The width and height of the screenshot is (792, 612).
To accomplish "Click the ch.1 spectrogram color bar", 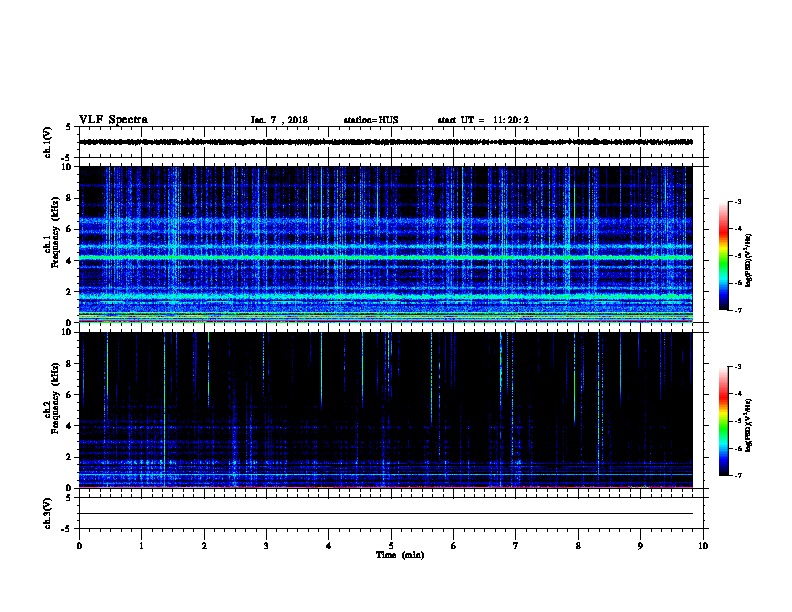I will (x=723, y=256).
